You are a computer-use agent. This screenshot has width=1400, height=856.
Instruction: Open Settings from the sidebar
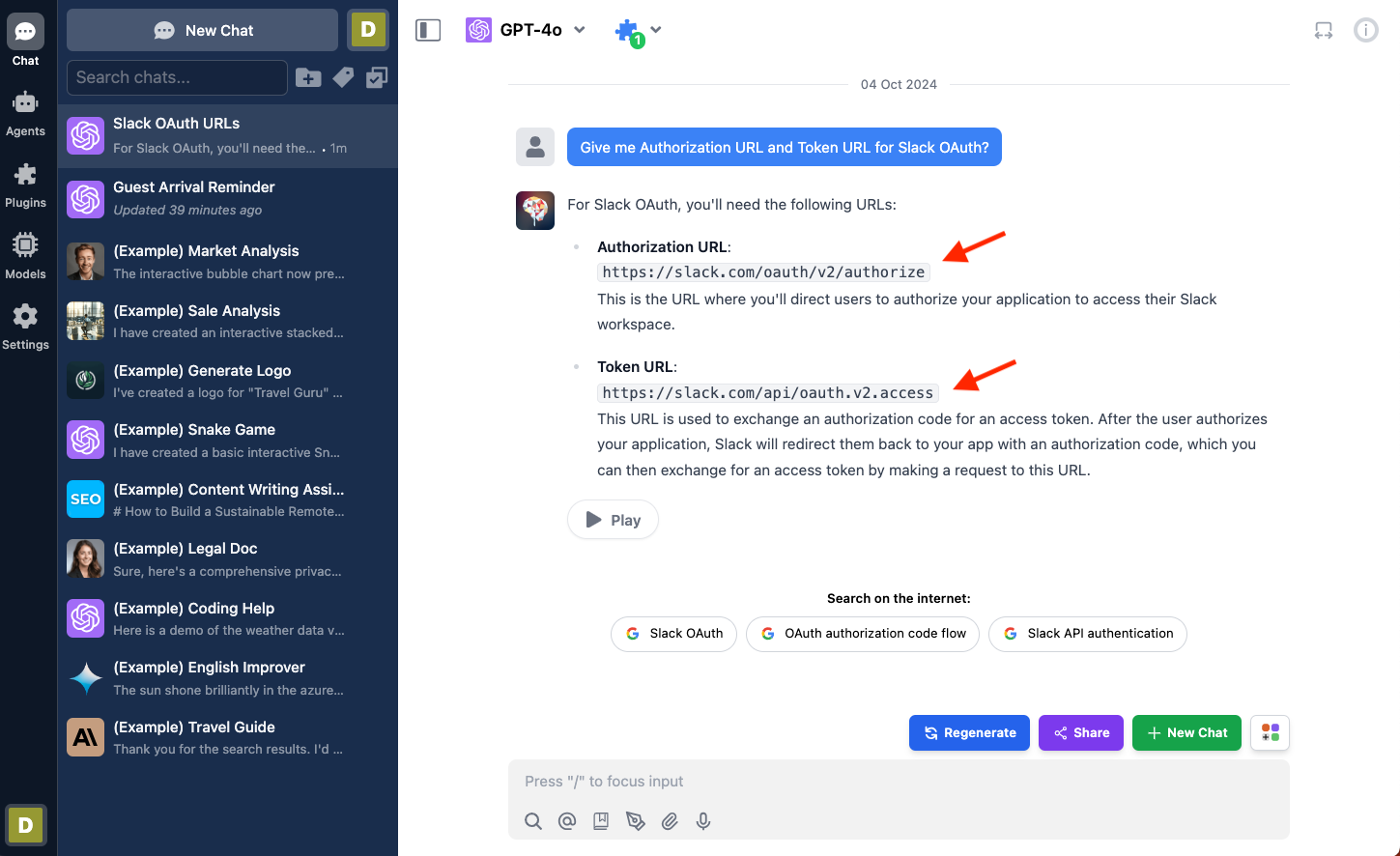pos(26,327)
